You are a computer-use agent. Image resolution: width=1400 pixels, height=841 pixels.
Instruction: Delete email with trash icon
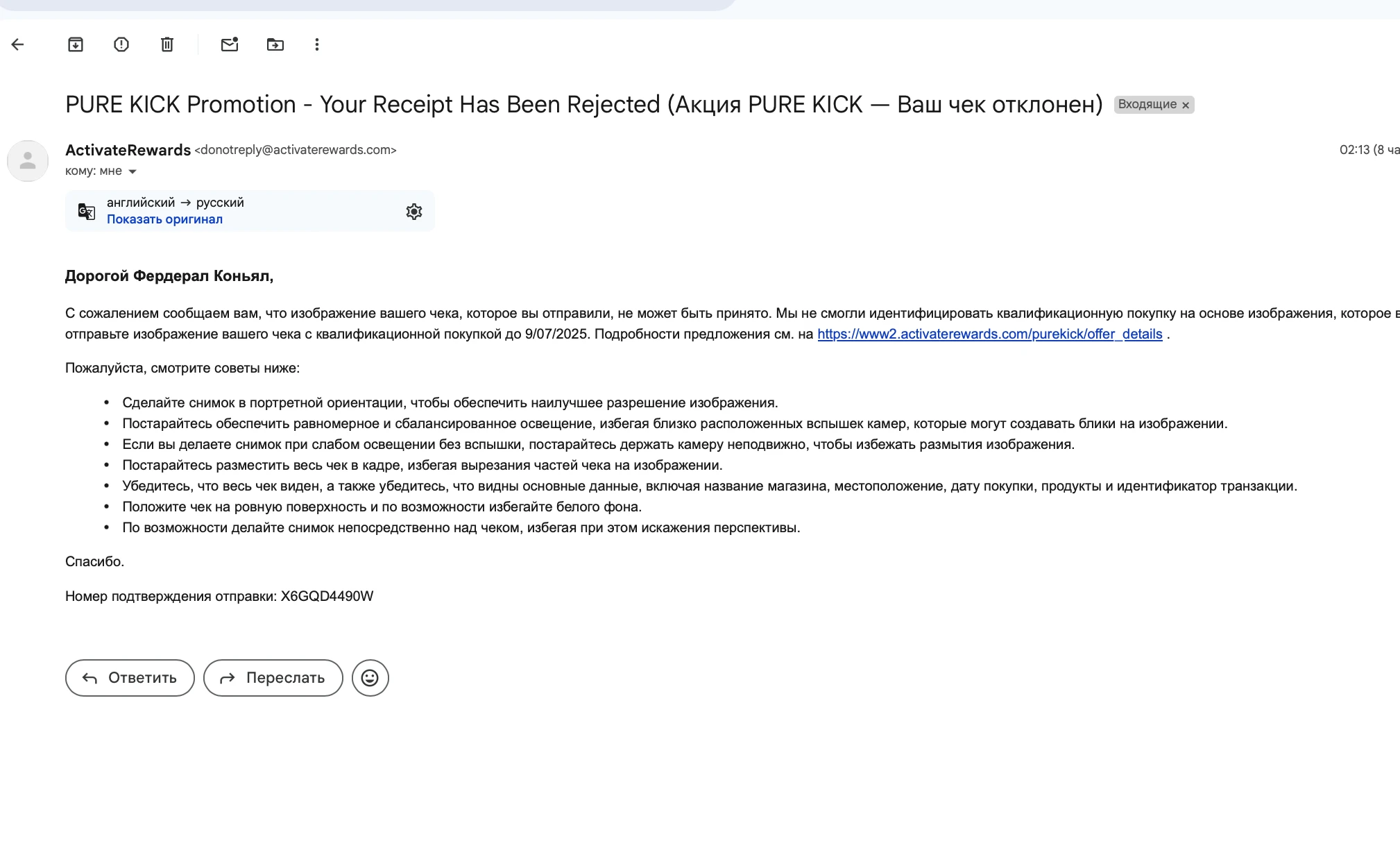click(x=167, y=44)
